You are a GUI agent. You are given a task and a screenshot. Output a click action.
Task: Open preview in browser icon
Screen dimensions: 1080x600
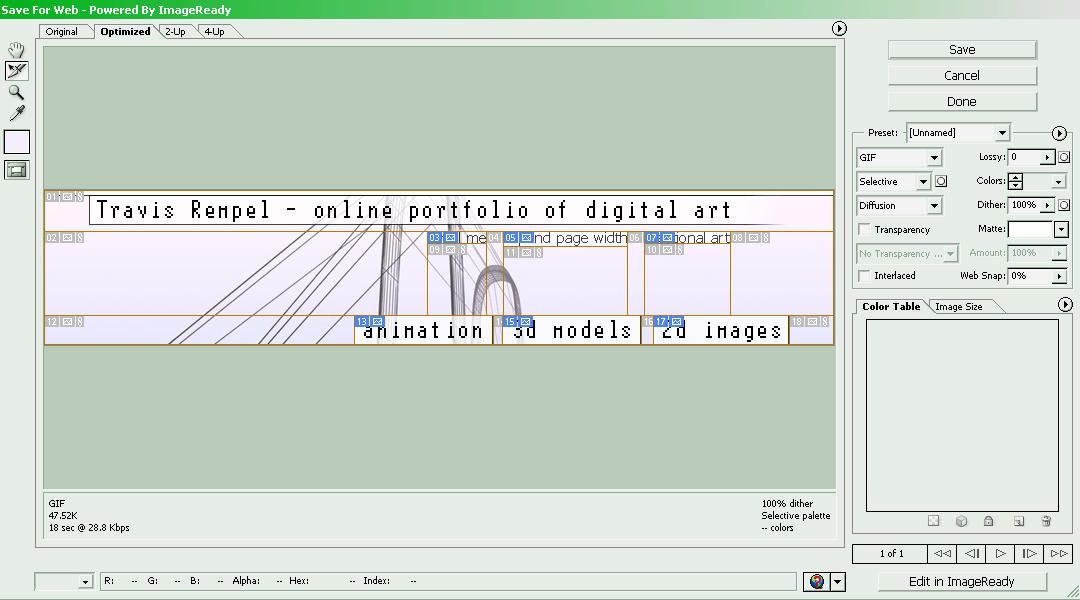click(817, 581)
